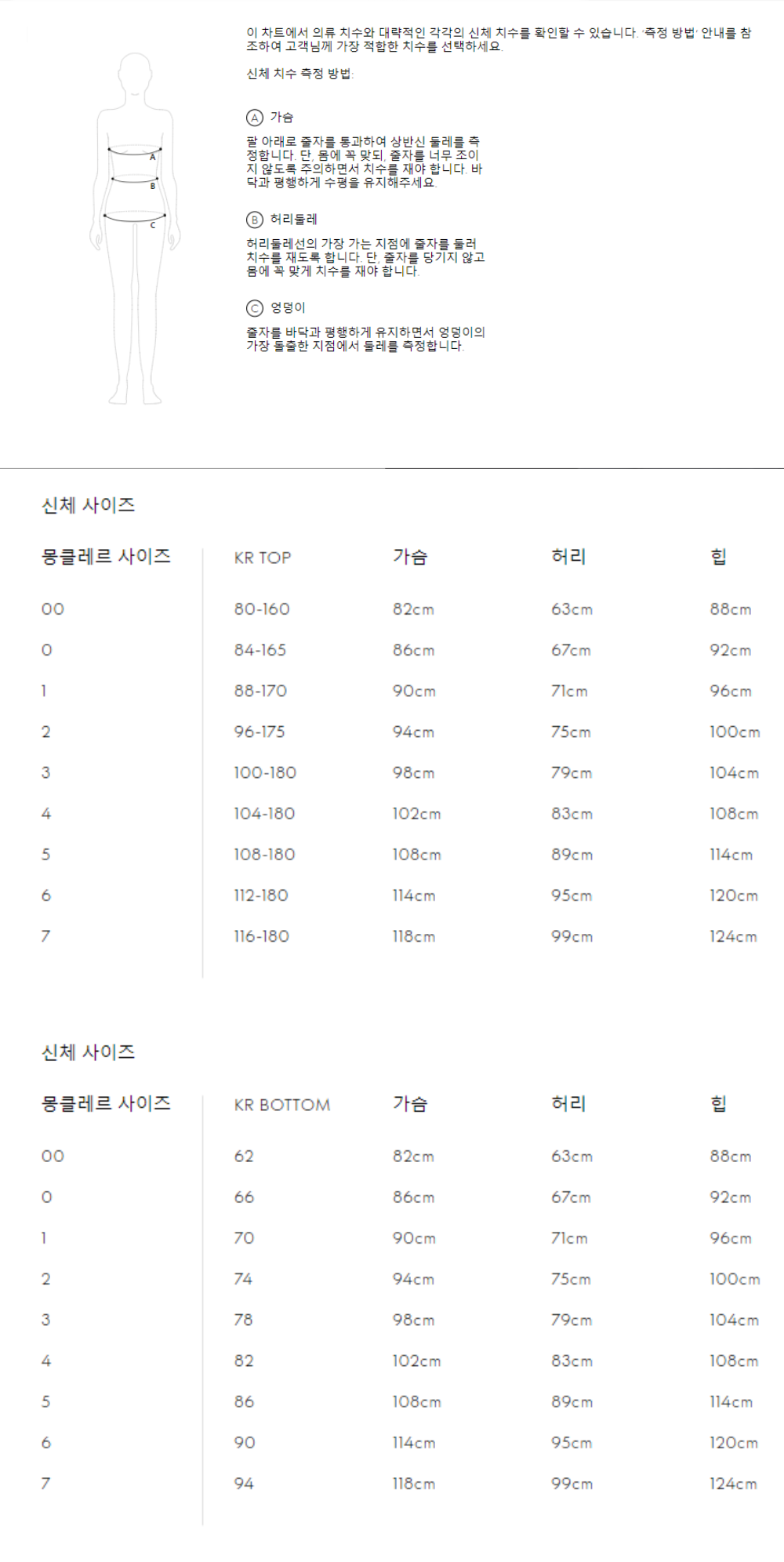
Task: Click 힙 column header in KR TOP table
Action: click(718, 557)
